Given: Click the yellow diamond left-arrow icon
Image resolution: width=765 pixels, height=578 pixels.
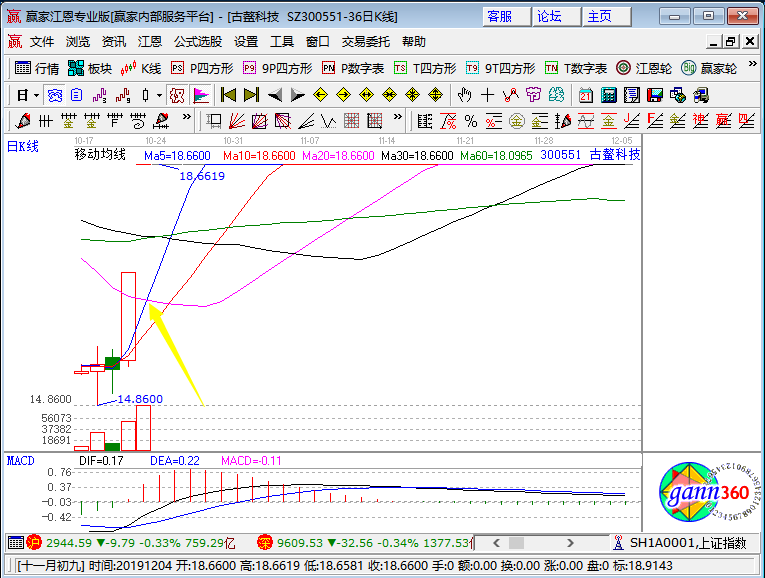Looking at the screenshot, I should click(x=320, y=95).
